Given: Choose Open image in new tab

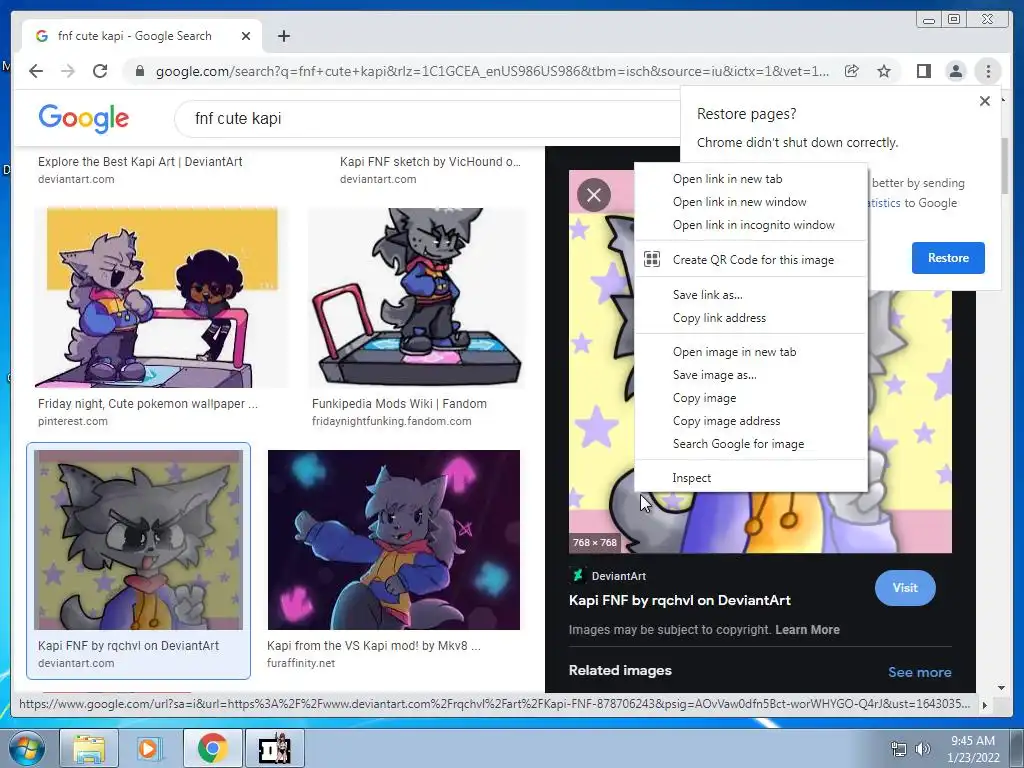Looking at the screenshot, I should 751,352.
